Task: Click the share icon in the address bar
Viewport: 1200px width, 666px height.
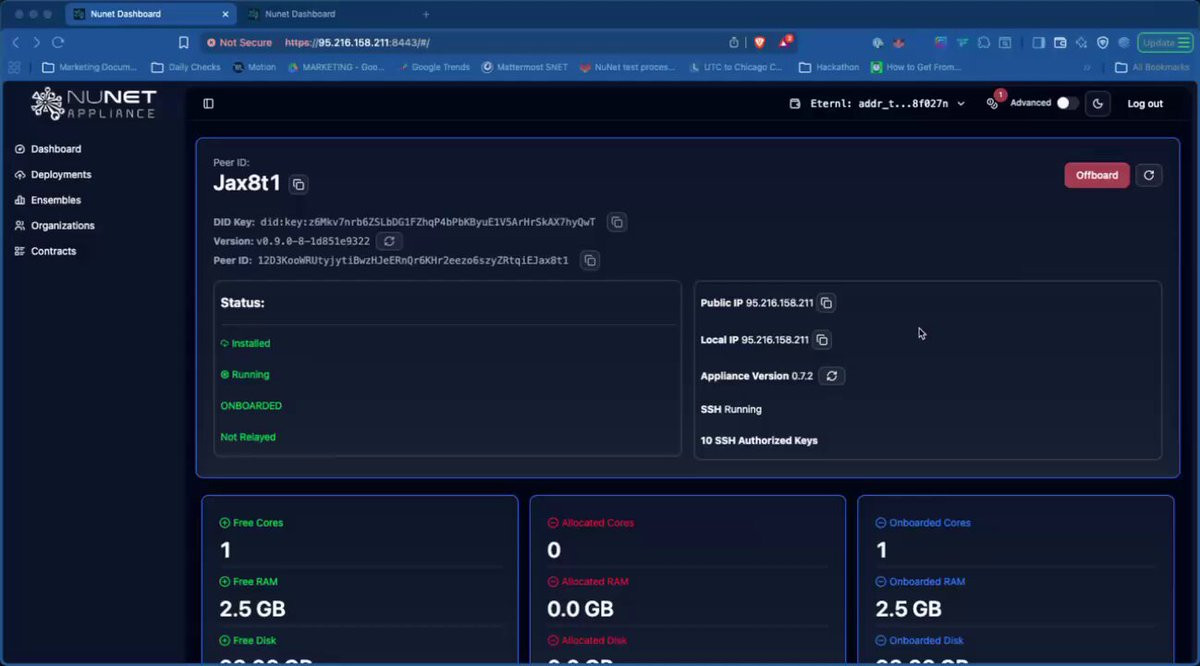Action: [x=734, y=43]
